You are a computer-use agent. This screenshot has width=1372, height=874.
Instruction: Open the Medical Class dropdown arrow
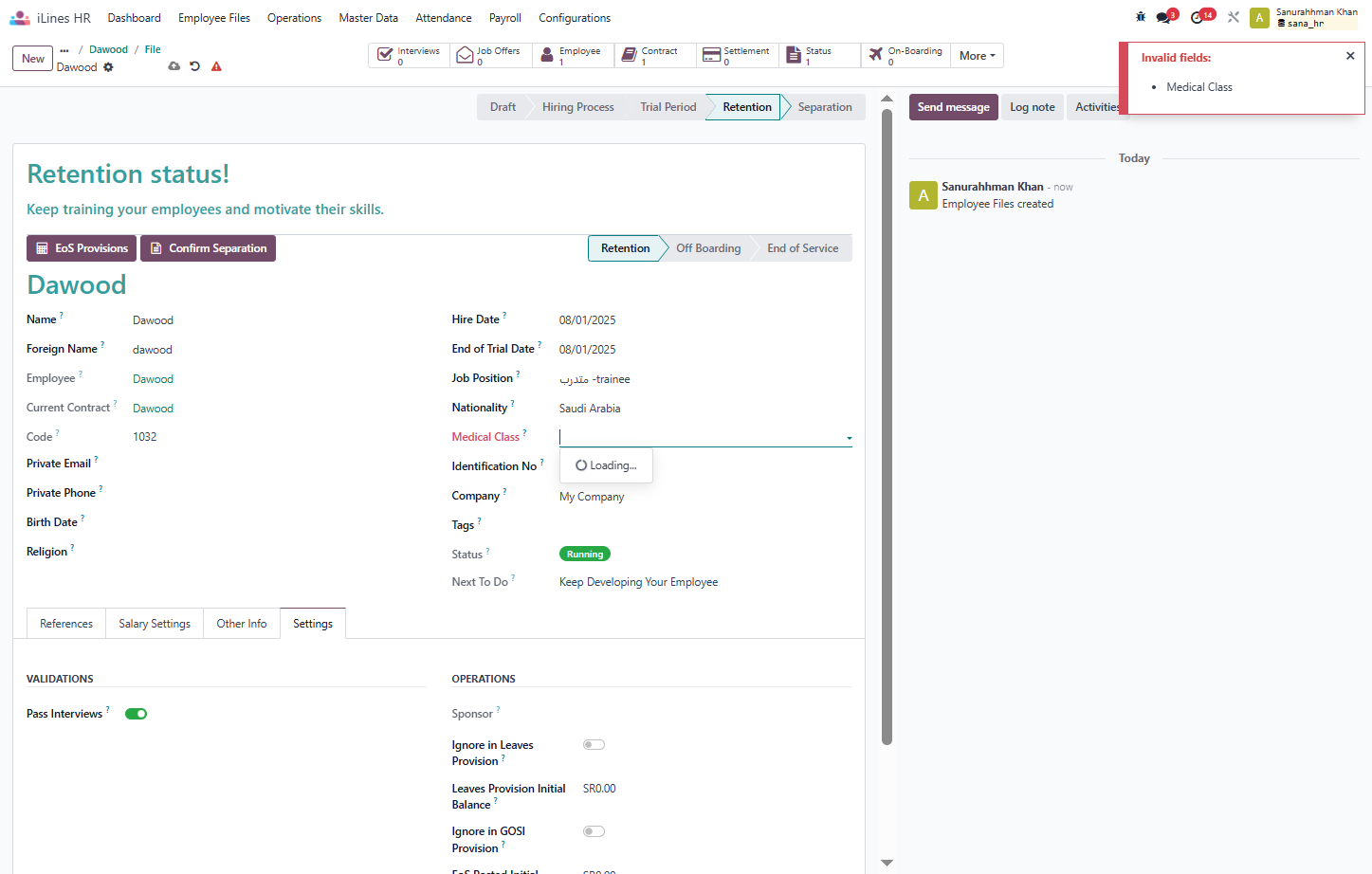849,438
